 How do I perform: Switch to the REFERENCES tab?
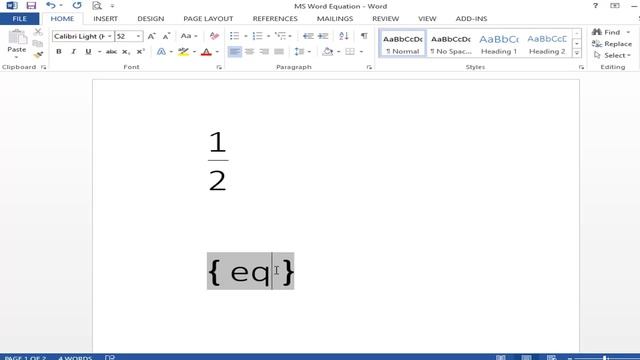pos(275,19)
